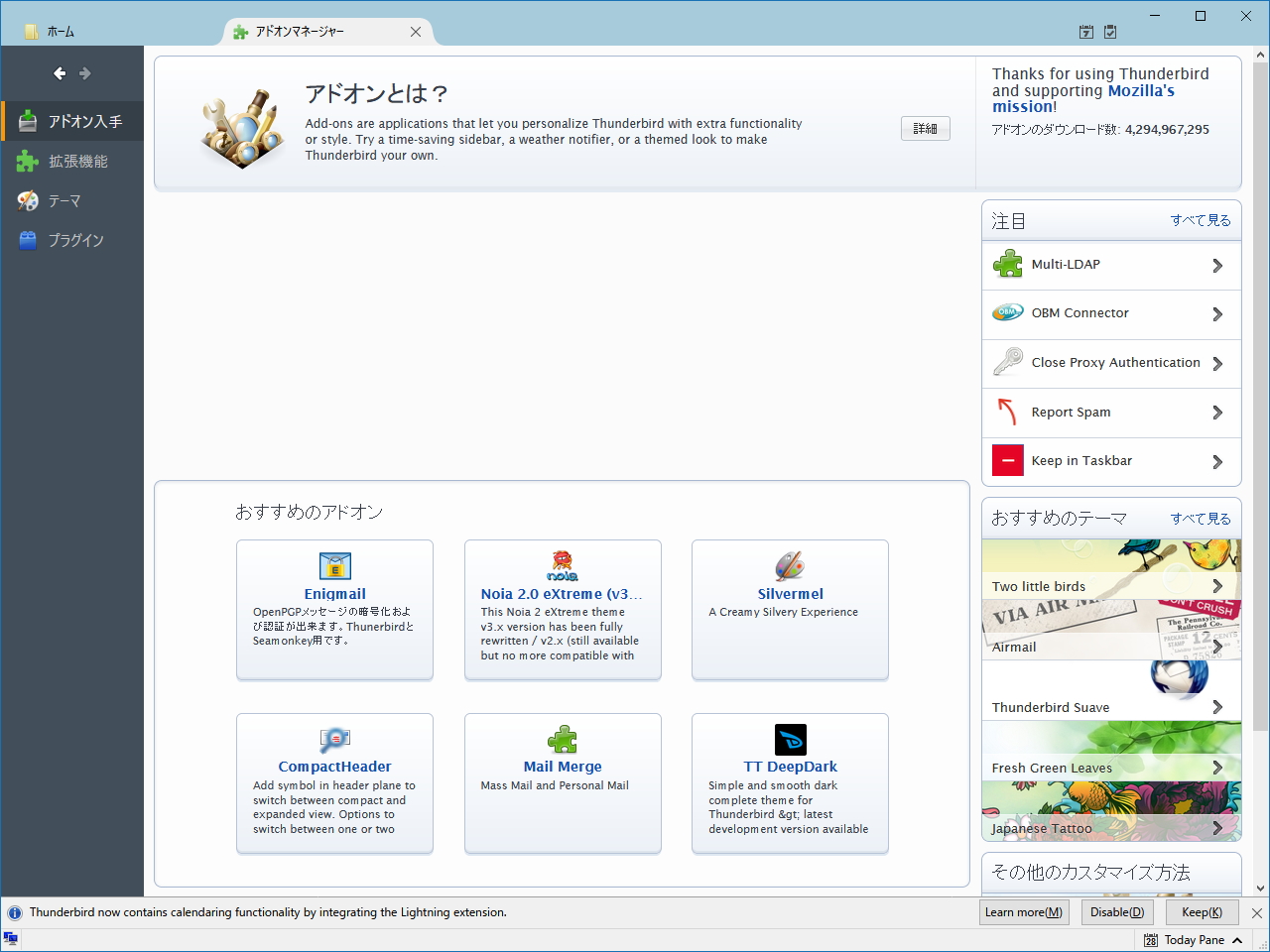
Task: Expand Multi-LDAP details with its chevron
Action: click(1217, 265)
